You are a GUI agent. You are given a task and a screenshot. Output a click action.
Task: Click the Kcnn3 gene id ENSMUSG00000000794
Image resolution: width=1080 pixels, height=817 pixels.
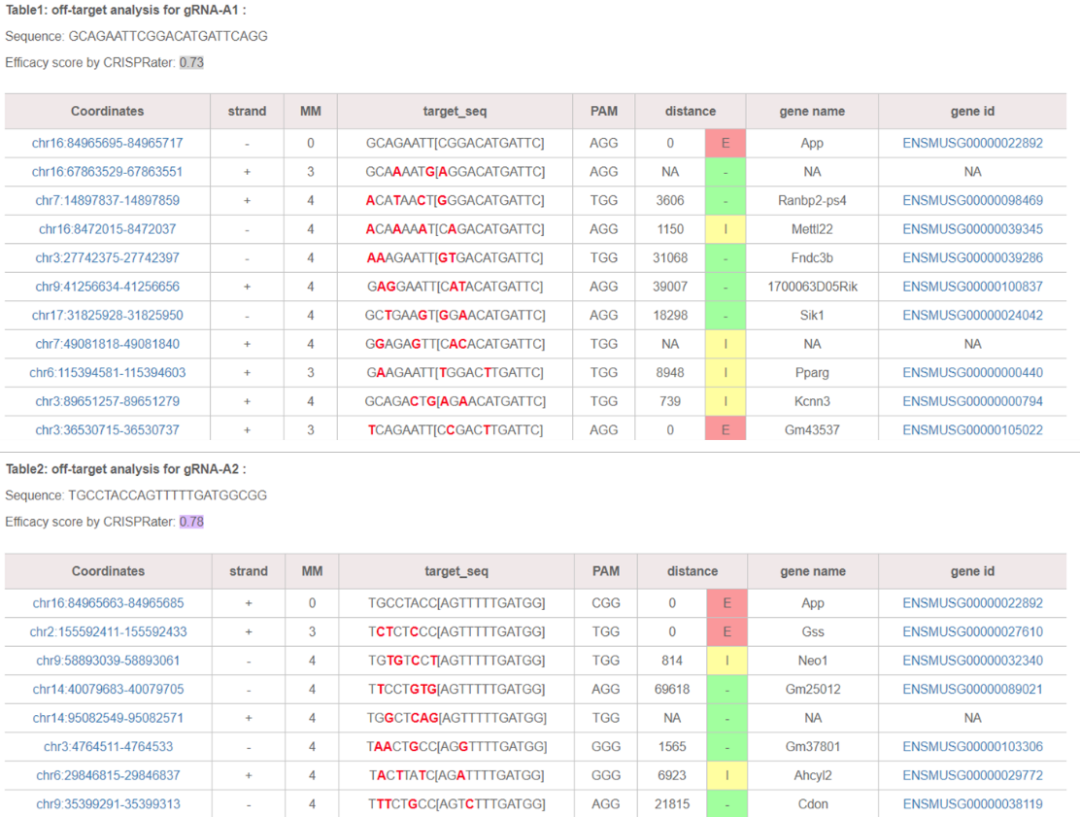[972, 402]
